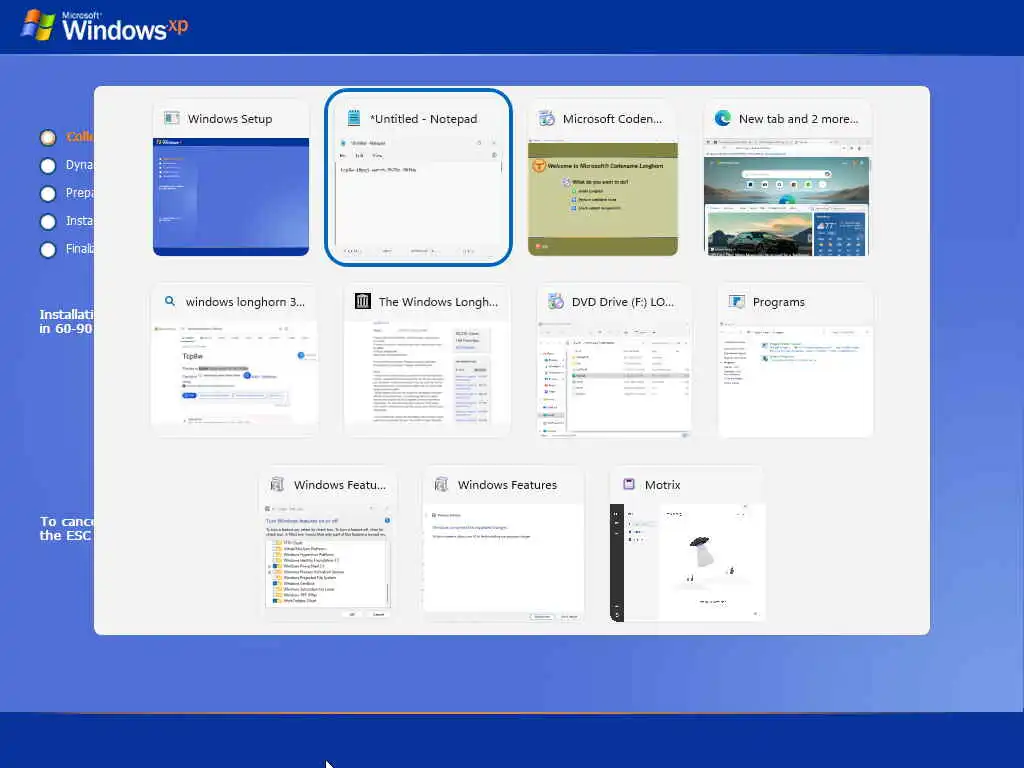The image size is (1024, 768).
Task: Click the "Windows Setup" title text
Action: (230, 119)
